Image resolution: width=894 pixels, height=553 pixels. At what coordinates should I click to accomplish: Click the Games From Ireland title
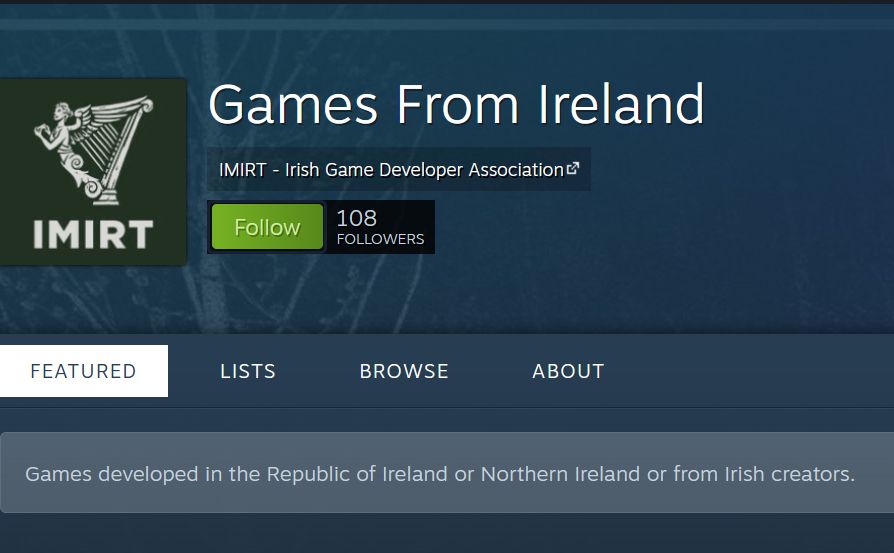(456, 104)
